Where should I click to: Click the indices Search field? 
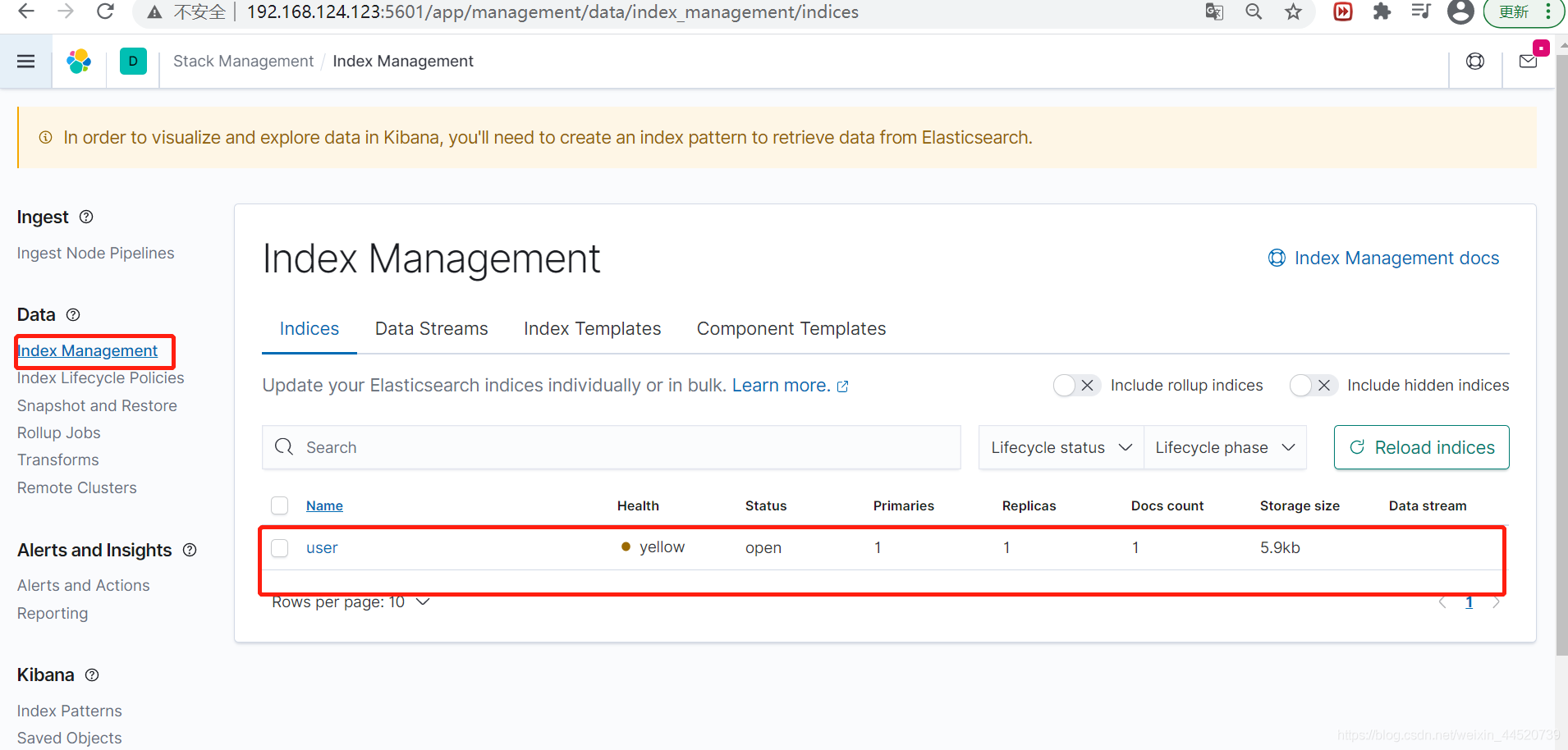coord(612,447)
